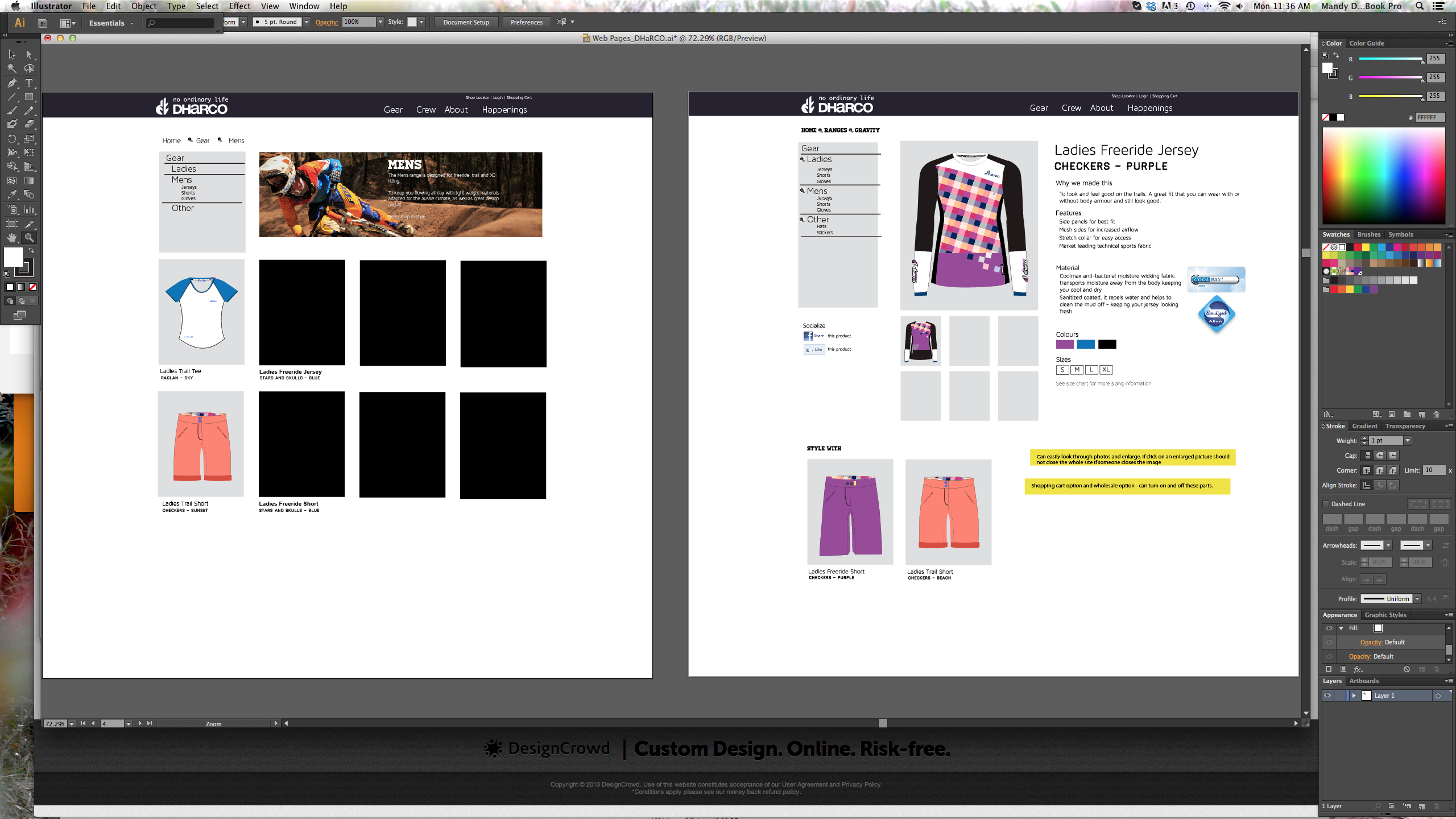Select the Type tool

click(x=29, y=83)
